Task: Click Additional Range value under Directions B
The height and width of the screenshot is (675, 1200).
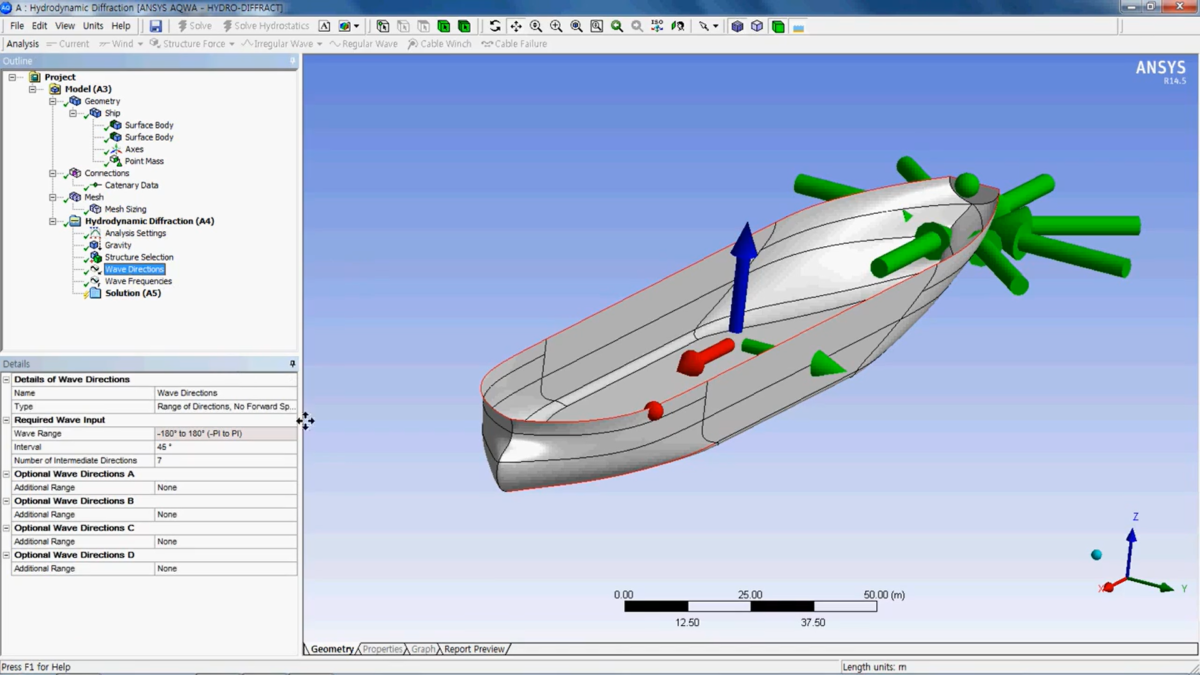Action: (x=226, y=514)
